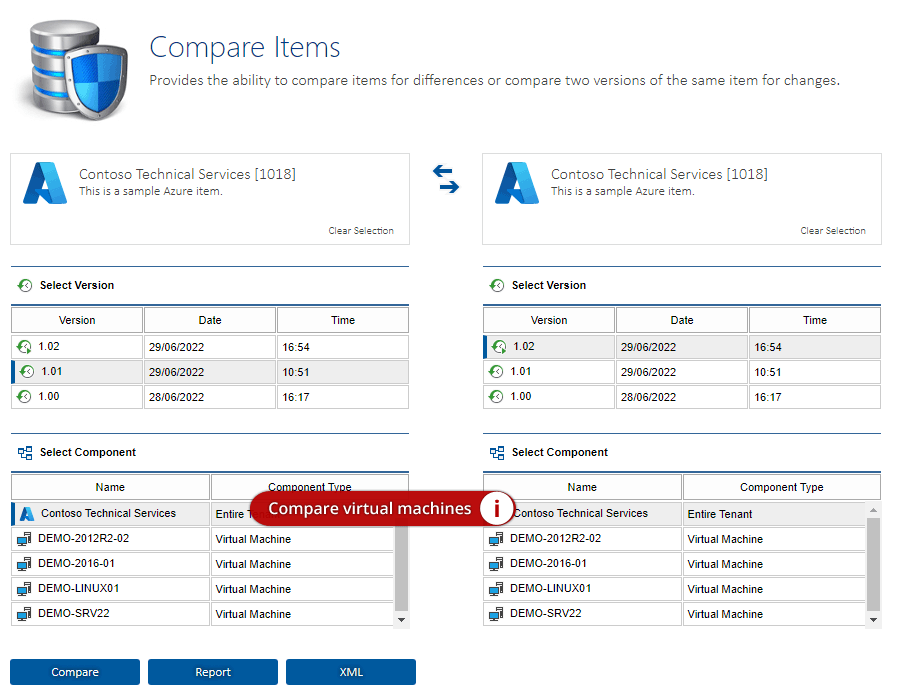This screenshot has width=899, height=697.
Task: Click version 1.00 icon in right table
Action: click(x=496, y=397)
